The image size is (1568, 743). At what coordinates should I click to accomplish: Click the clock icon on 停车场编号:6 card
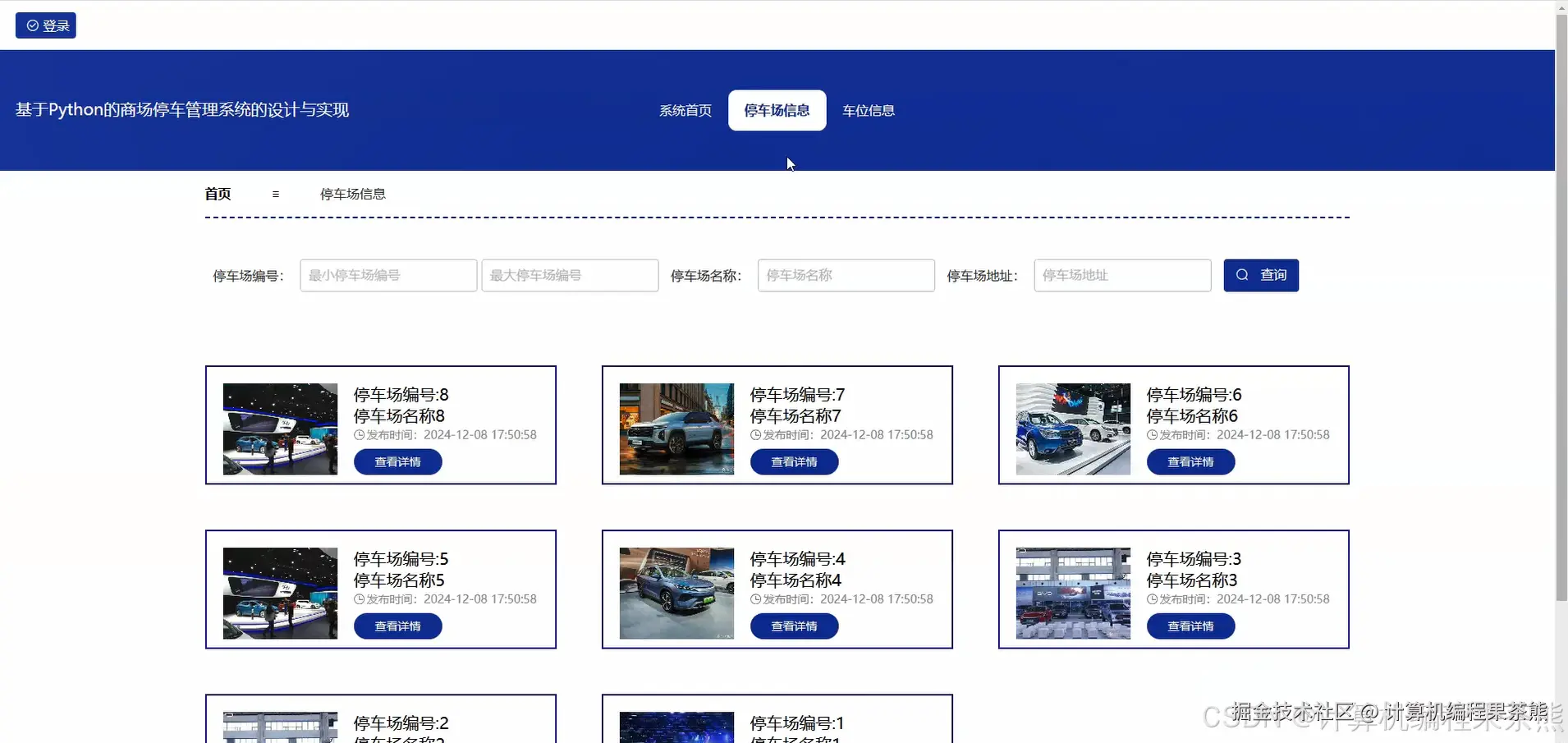(x=1153, y=435)
